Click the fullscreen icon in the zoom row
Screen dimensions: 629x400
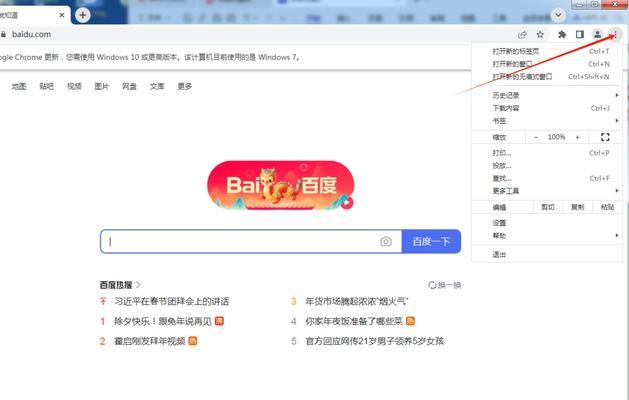[605, 137]
